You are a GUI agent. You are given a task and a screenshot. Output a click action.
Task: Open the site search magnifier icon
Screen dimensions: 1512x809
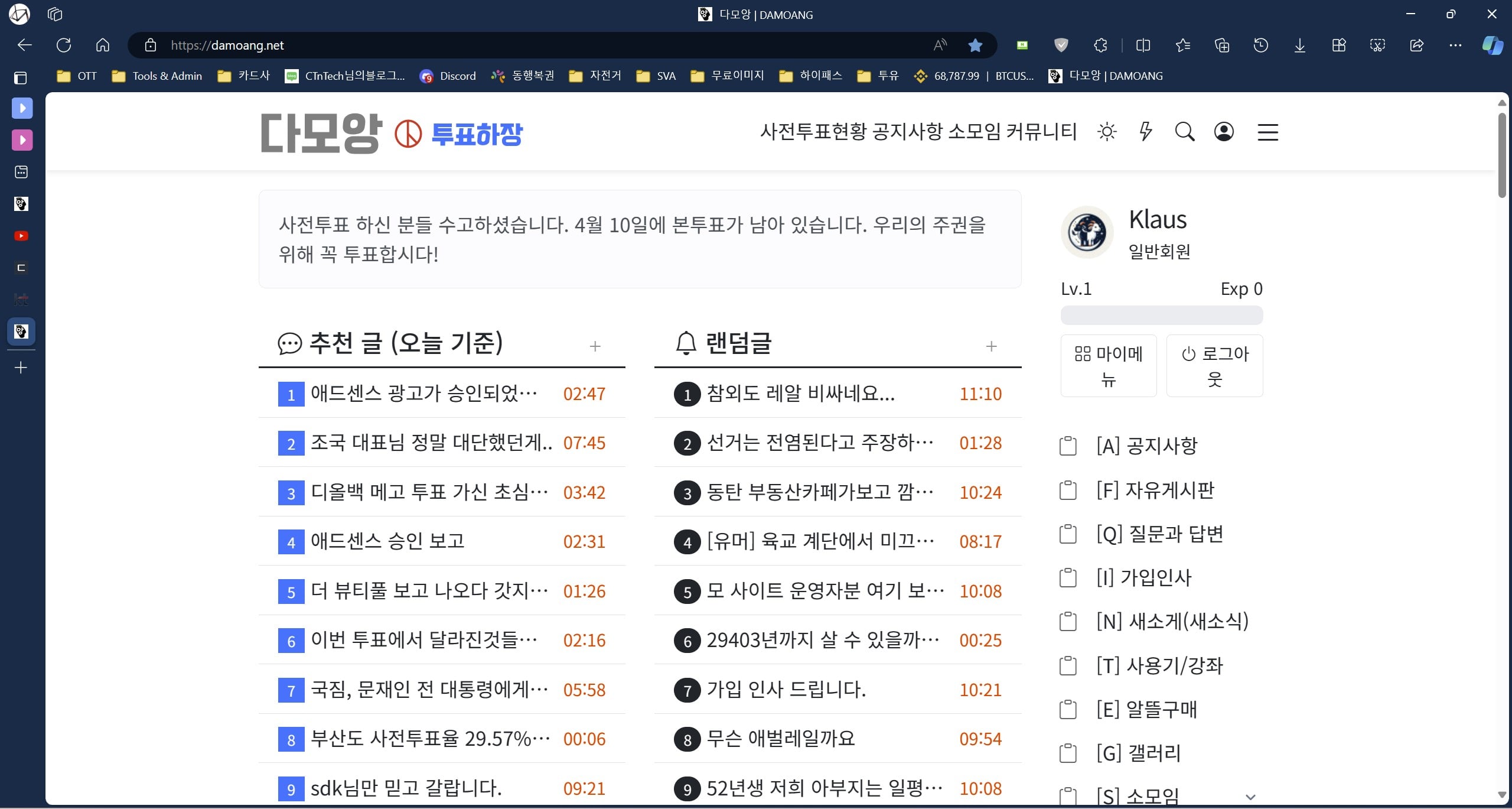click(x=1185, y=132)
